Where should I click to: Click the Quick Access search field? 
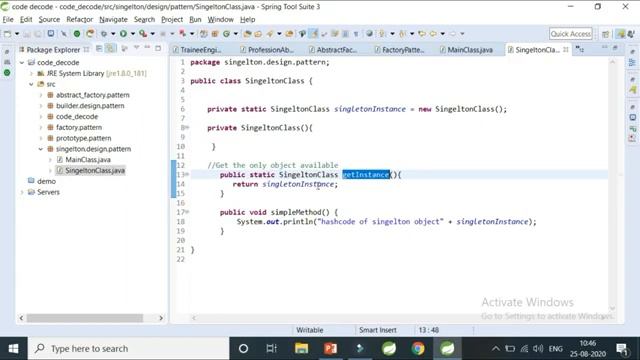(x=571, y=34)
